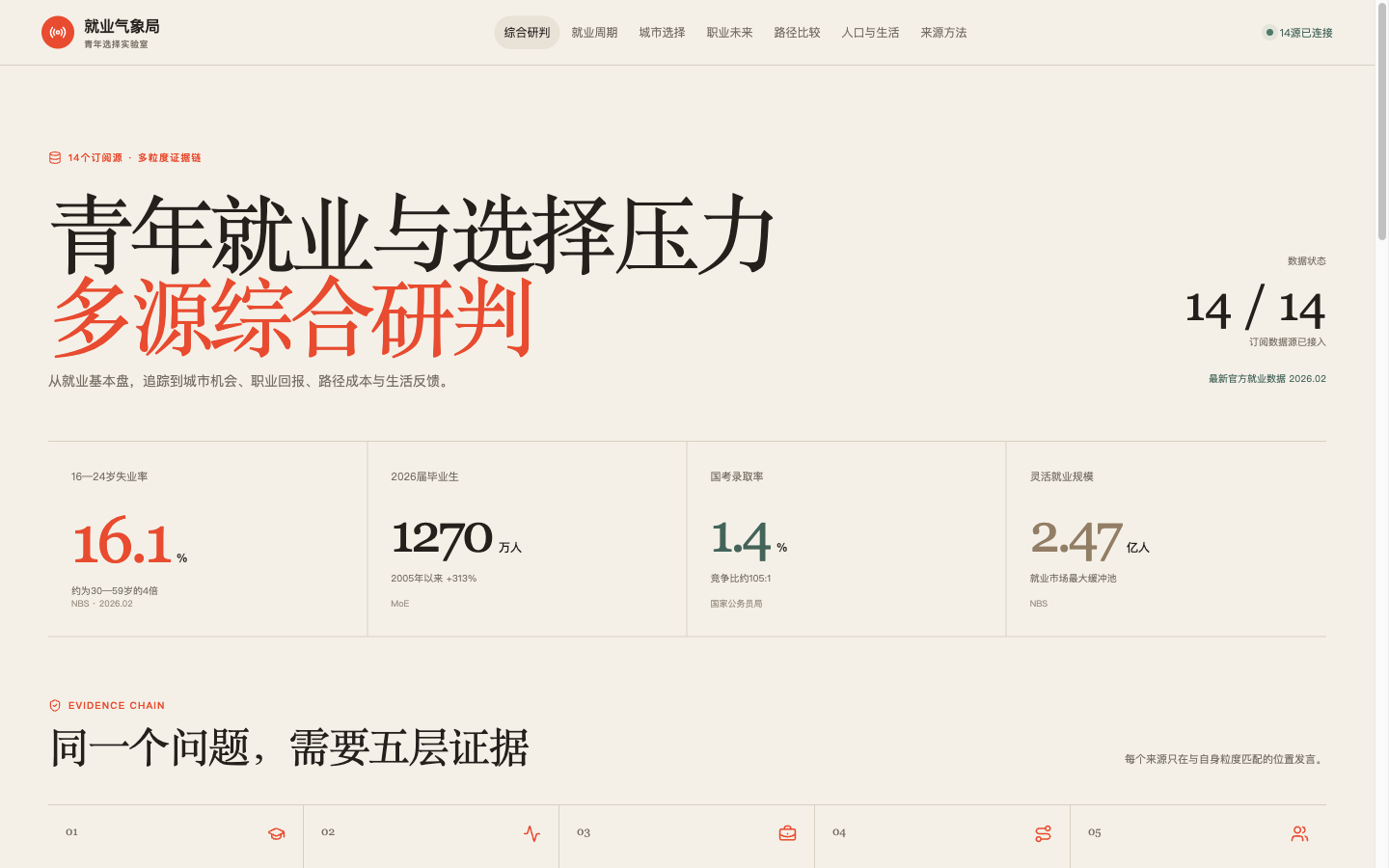
Task: Click the 国家公务员局 source label
Action: tap(737, 604)
